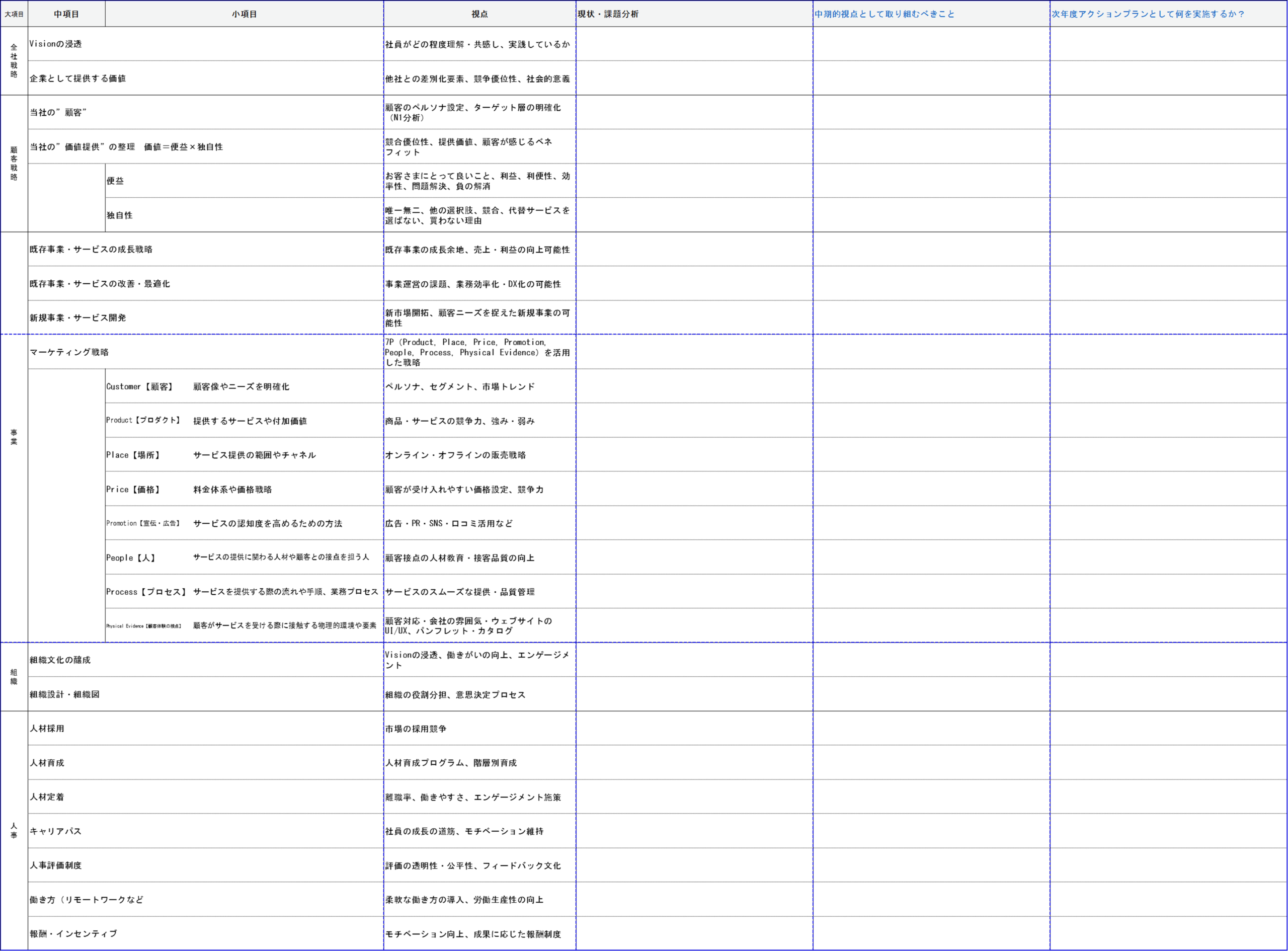
Task: Click bottom-most cell in 現状・課題分析 column
Action: pyautogui.click(x=694, y=932)
